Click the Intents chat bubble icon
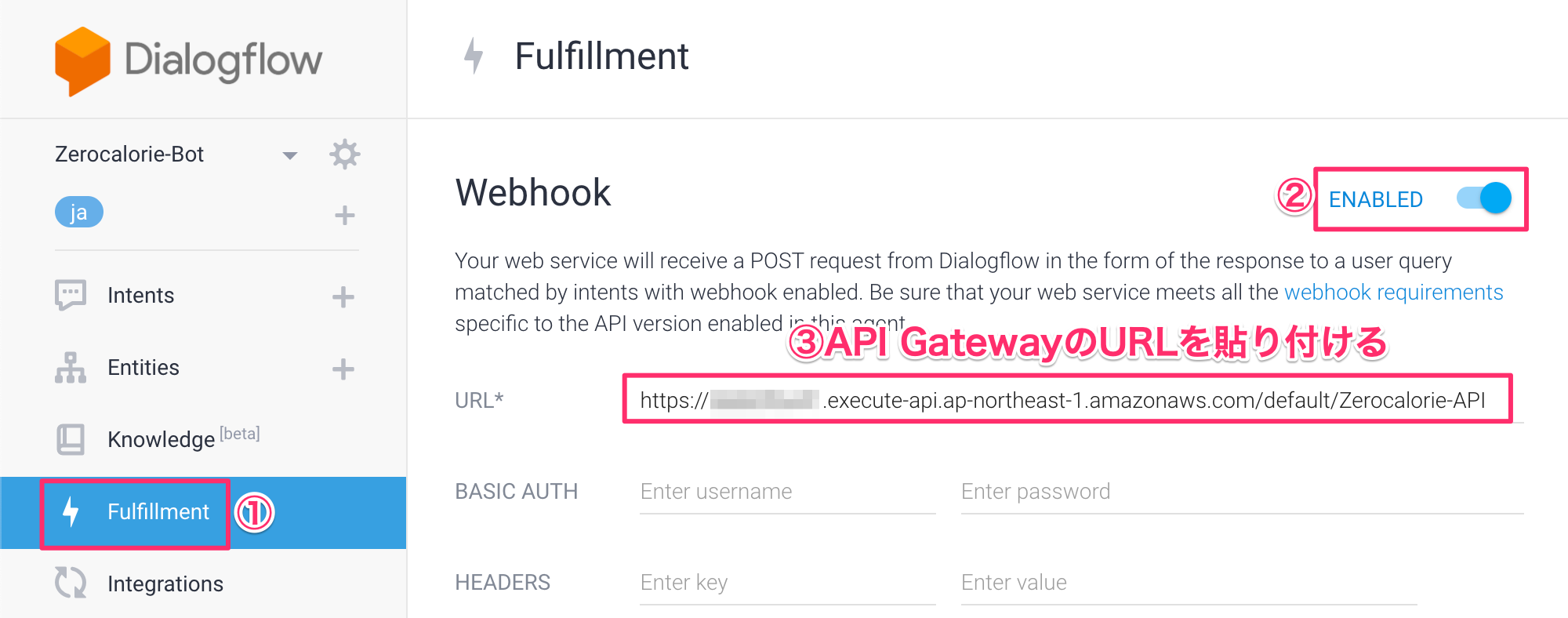The height and width of the screenshot is (618, 1568). coord(71,296)
